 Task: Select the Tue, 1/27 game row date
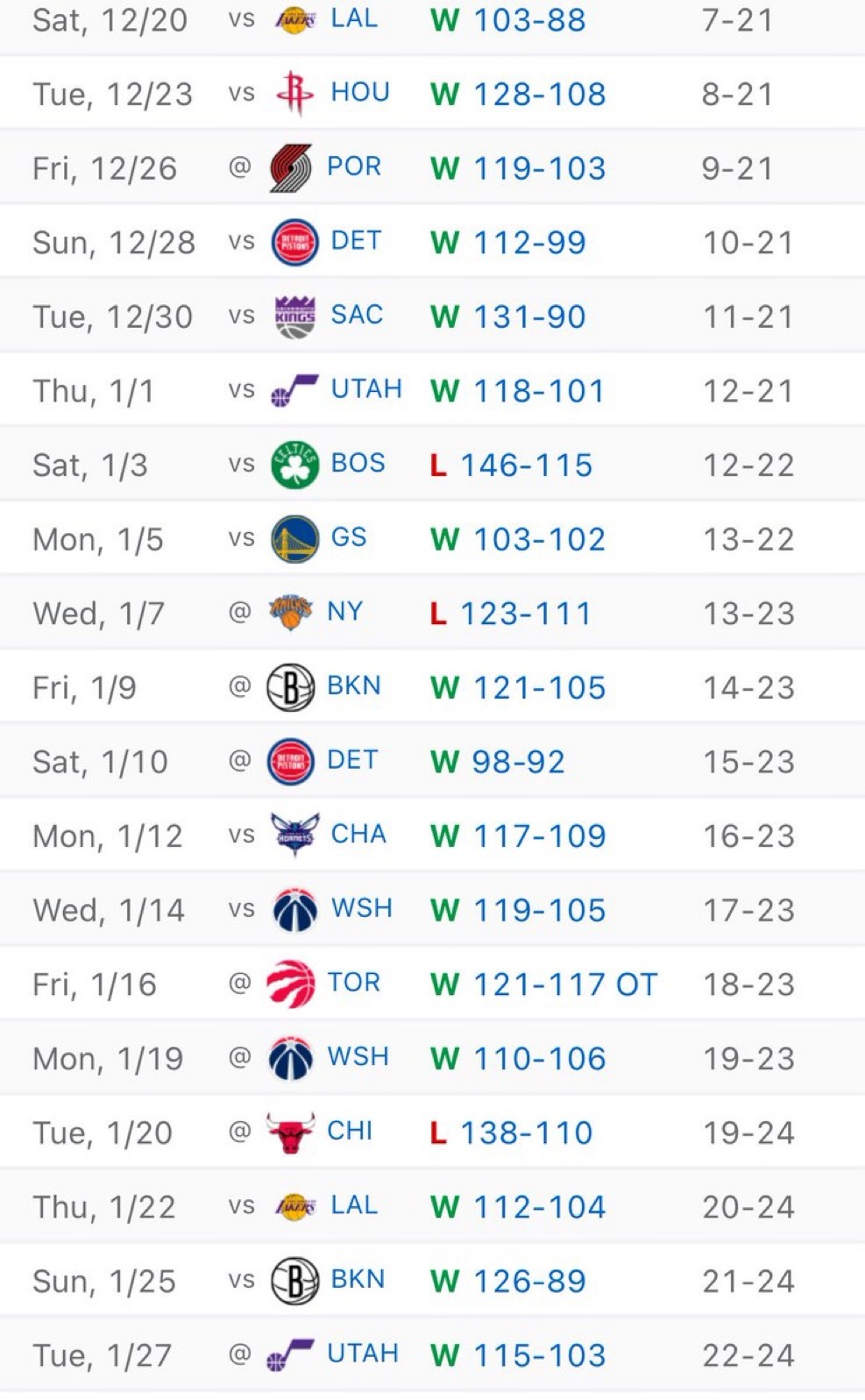[x=103, y=1356]
